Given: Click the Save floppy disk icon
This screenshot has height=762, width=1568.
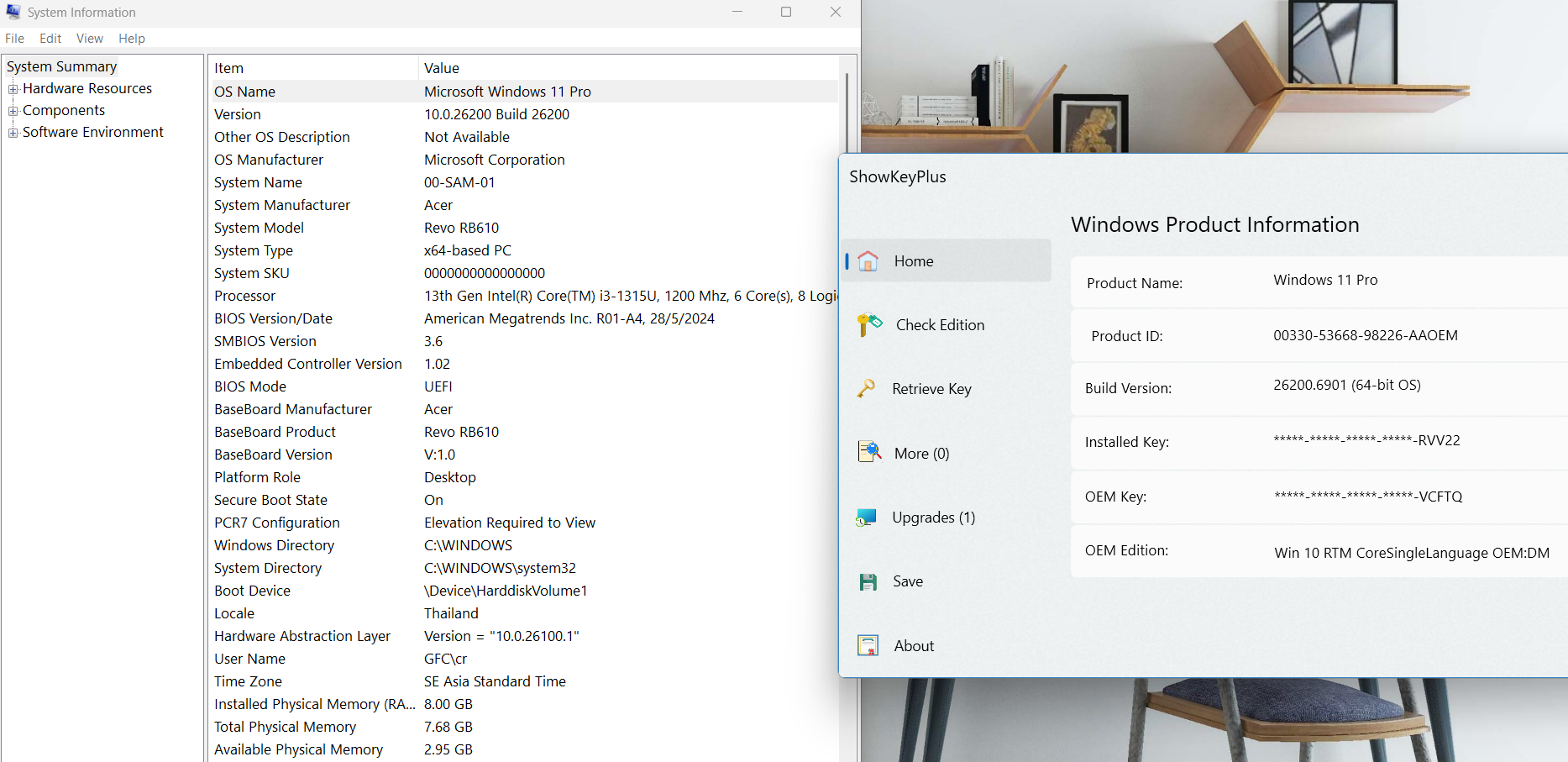Looking at the screenshot, I should pyautogui.click(x=868, y=581).
